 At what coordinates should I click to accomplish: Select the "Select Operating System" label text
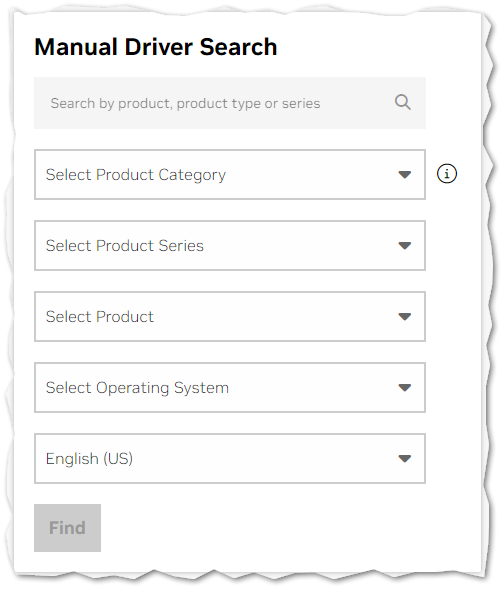pyautogui.click(x=137, y=388)
